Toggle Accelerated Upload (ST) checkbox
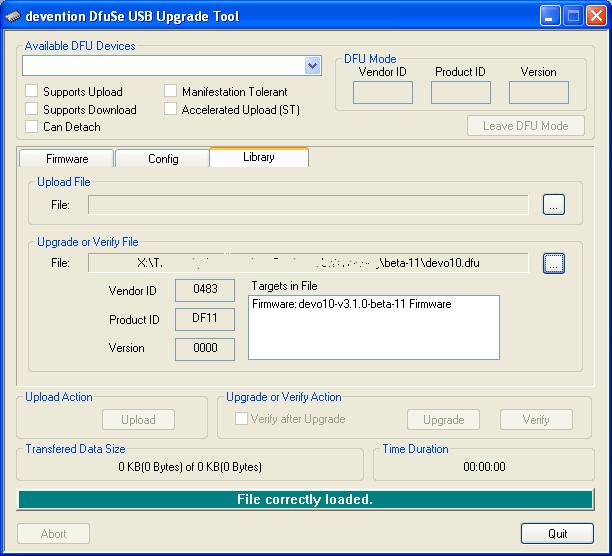The image size is (612, 556). click(170, 109)
